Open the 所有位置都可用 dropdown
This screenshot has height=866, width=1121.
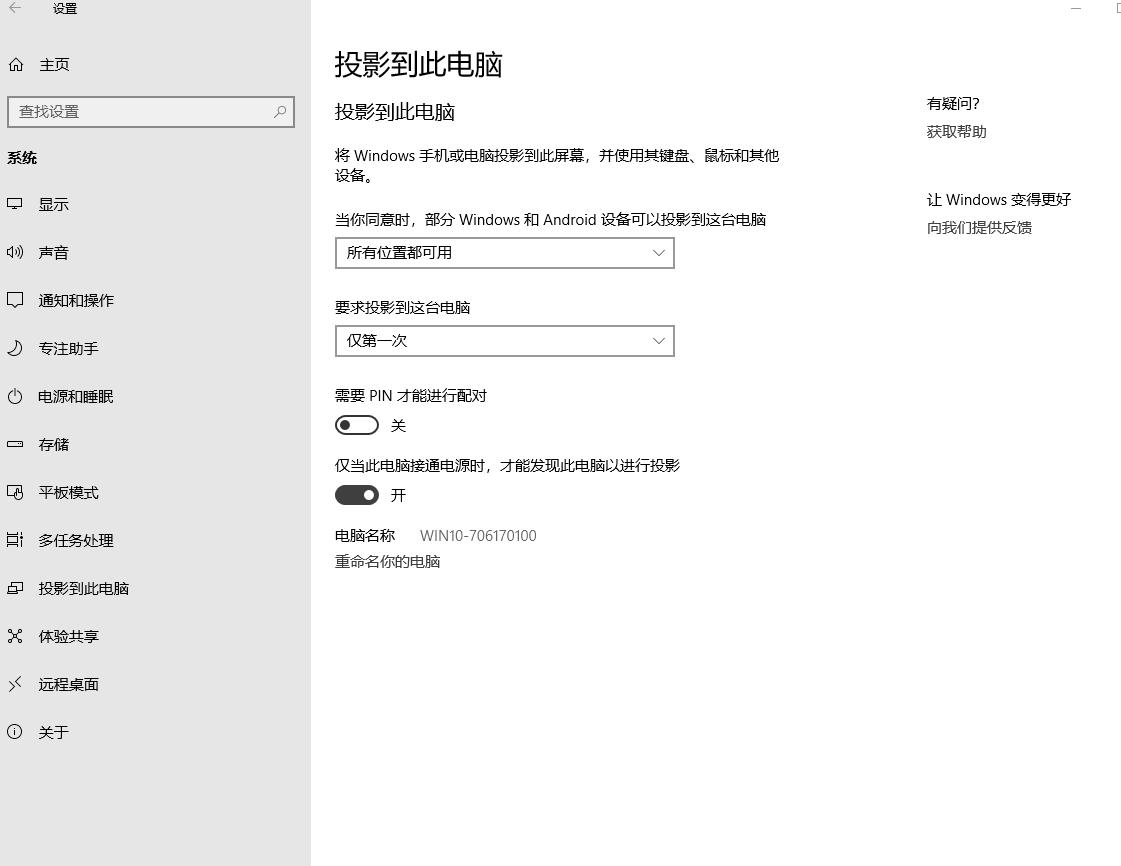(504, 253)
